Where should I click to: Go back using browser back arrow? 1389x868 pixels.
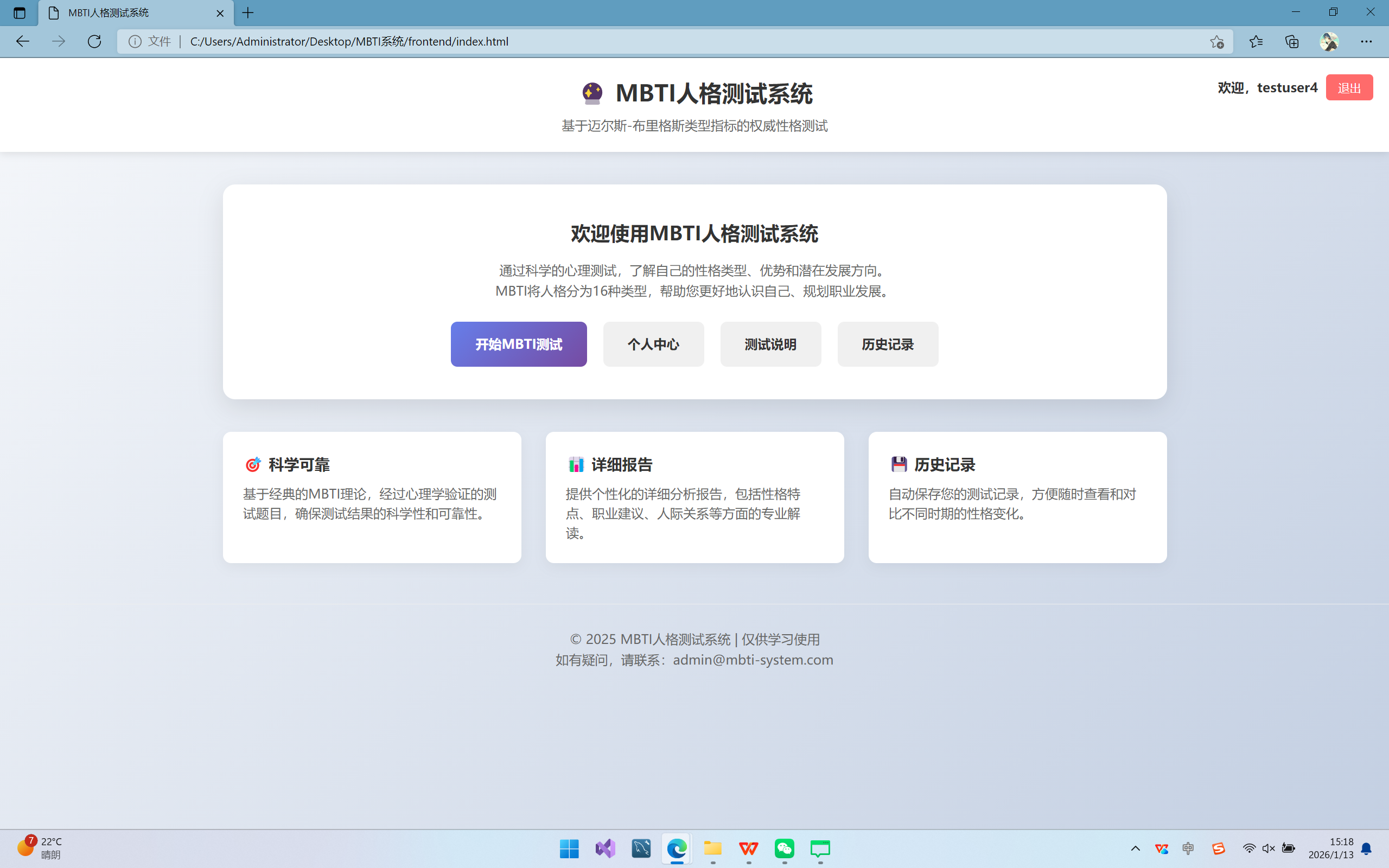pos(22,41)
